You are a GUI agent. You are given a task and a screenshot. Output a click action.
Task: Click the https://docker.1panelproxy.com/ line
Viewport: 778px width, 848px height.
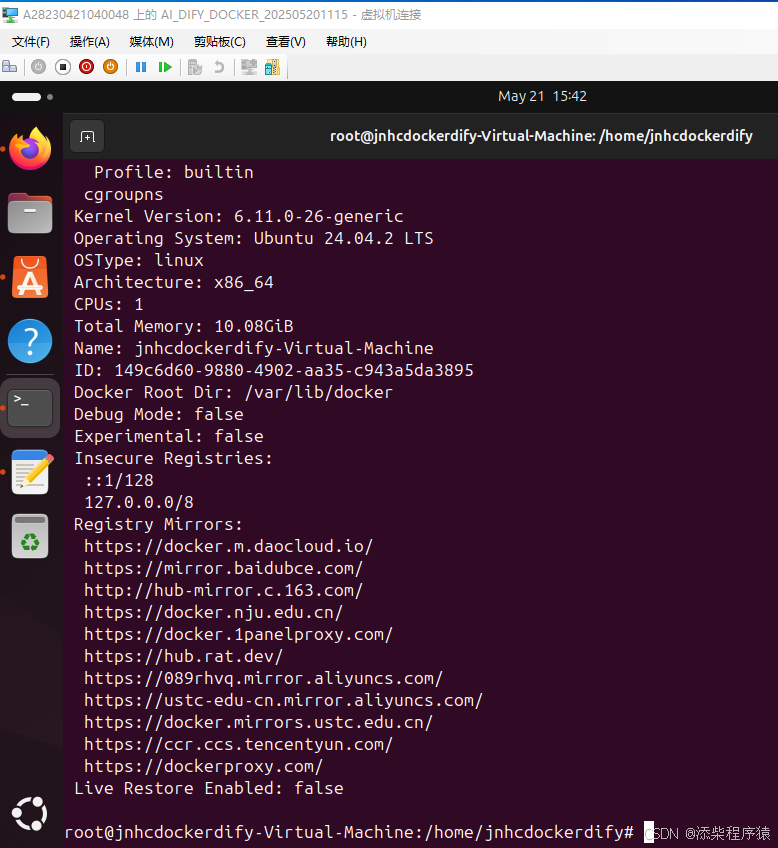238,634
